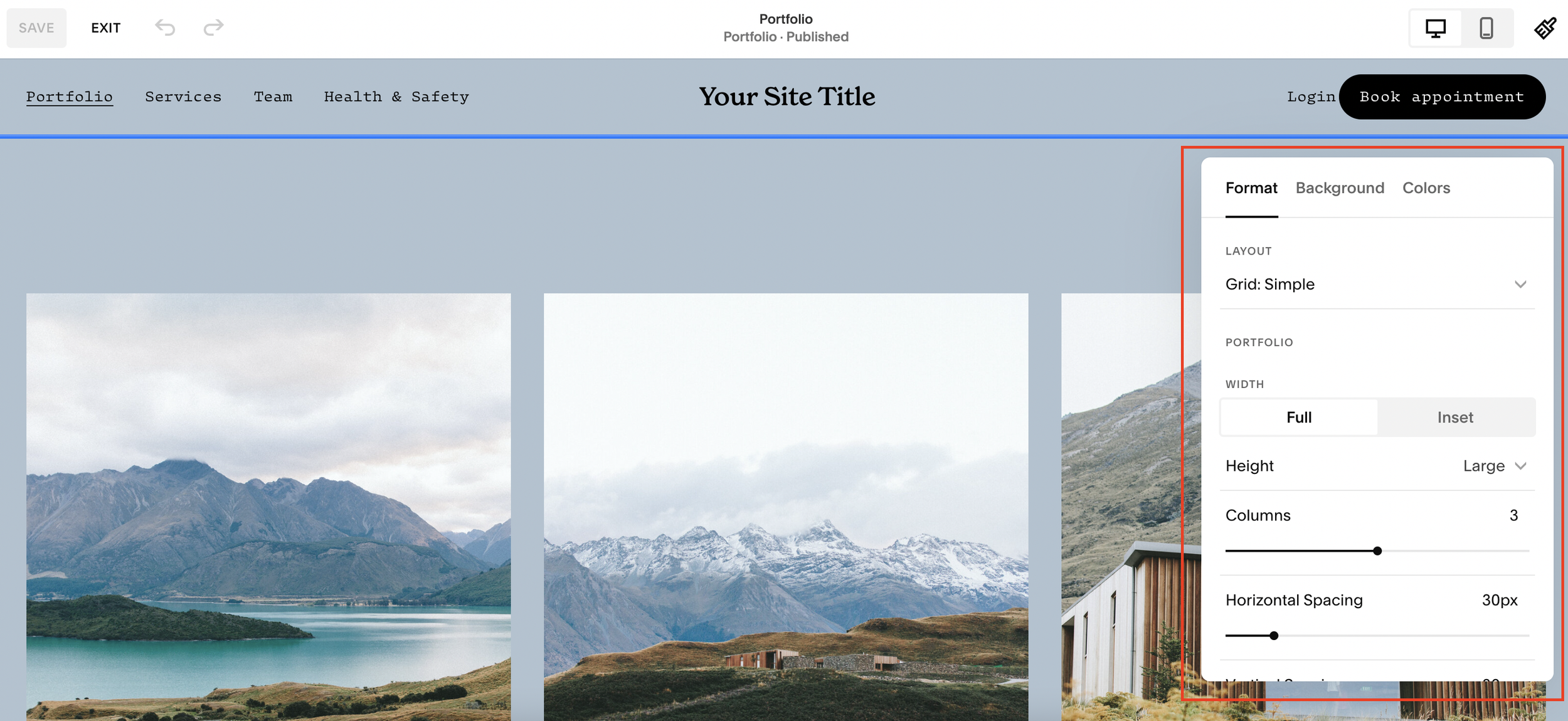This screenshot has width=1568, height=721.
Task: Select Full width option
Action: point(1299,418)
